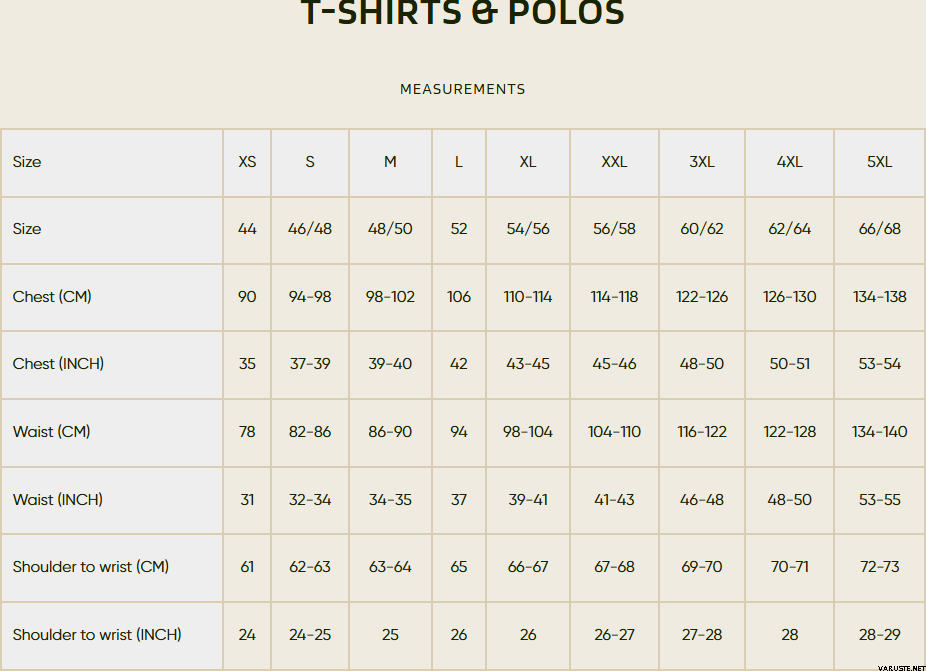Click the T-SHIRTS & POLOS heading
Screen dimensions: 926x671
coord(462,13)
